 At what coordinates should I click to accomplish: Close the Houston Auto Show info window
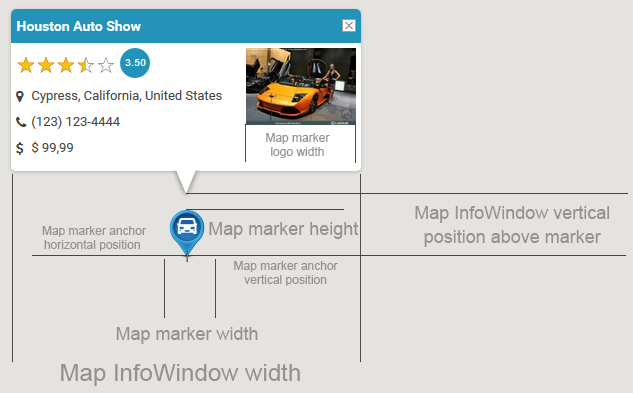349,25
